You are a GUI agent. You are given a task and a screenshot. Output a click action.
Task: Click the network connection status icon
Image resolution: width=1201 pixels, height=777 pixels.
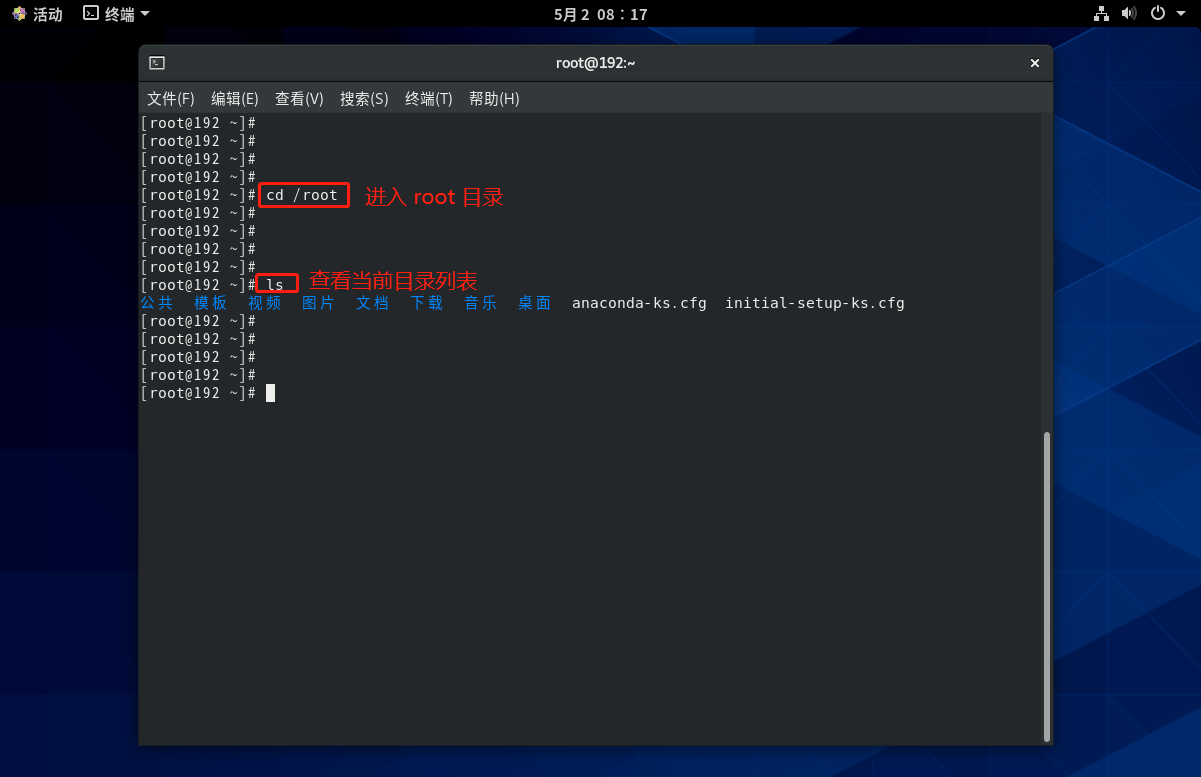tap(1101, 14)
